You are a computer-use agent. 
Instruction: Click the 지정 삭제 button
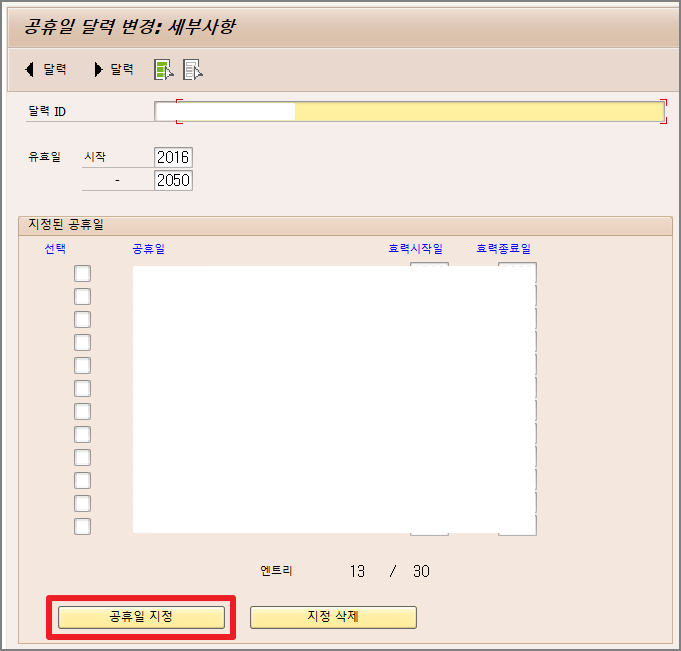333,617
